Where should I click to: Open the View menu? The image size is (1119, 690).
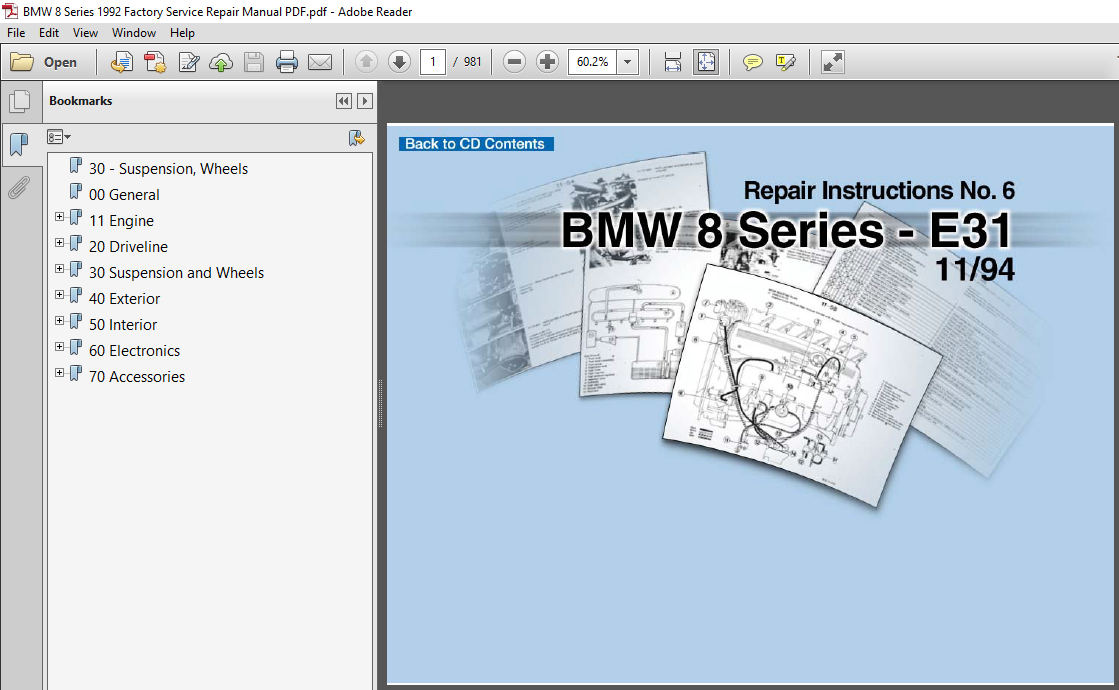click(x=85, y=33)
